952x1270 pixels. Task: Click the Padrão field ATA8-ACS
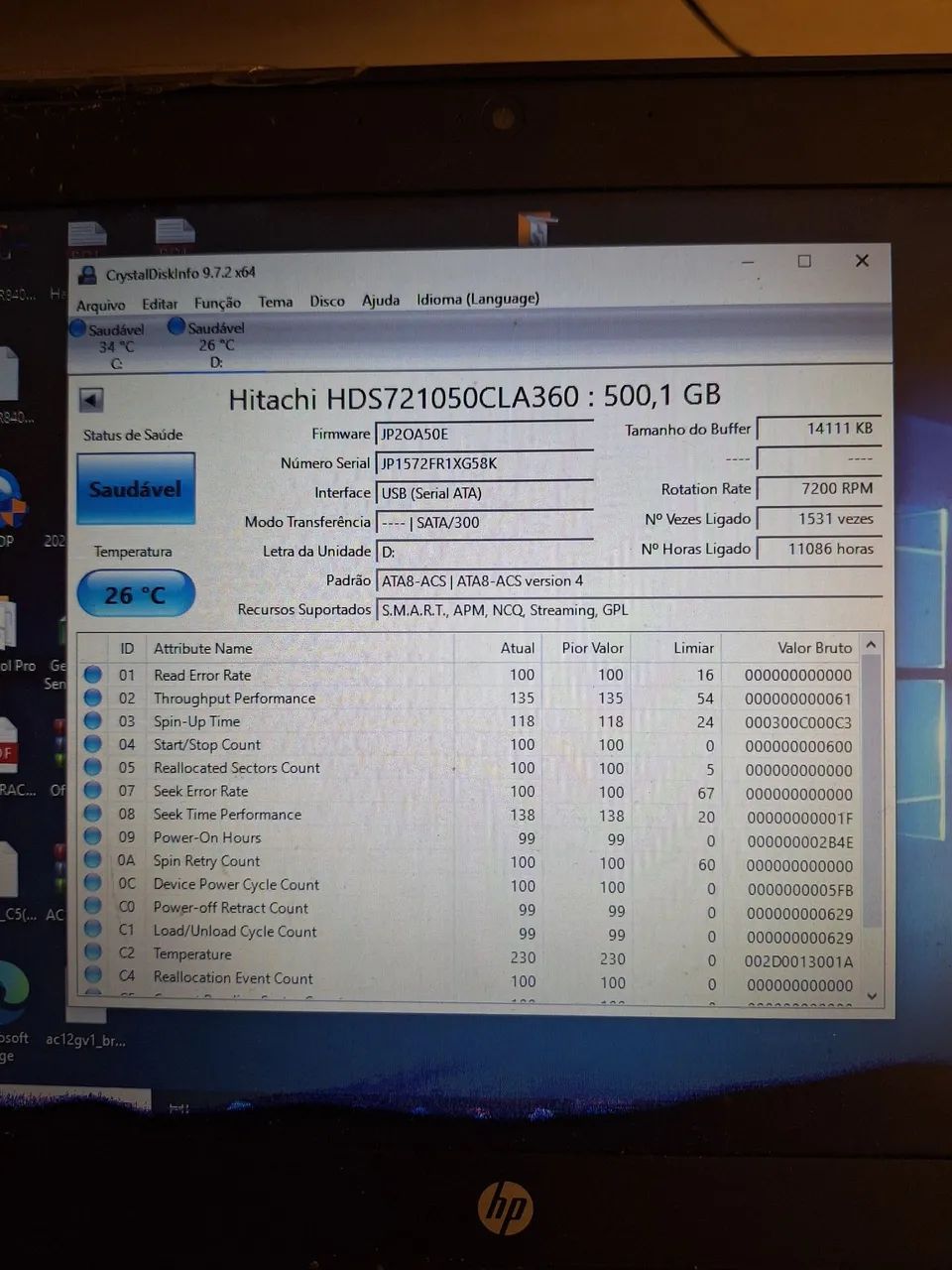[x=629, y=580]
